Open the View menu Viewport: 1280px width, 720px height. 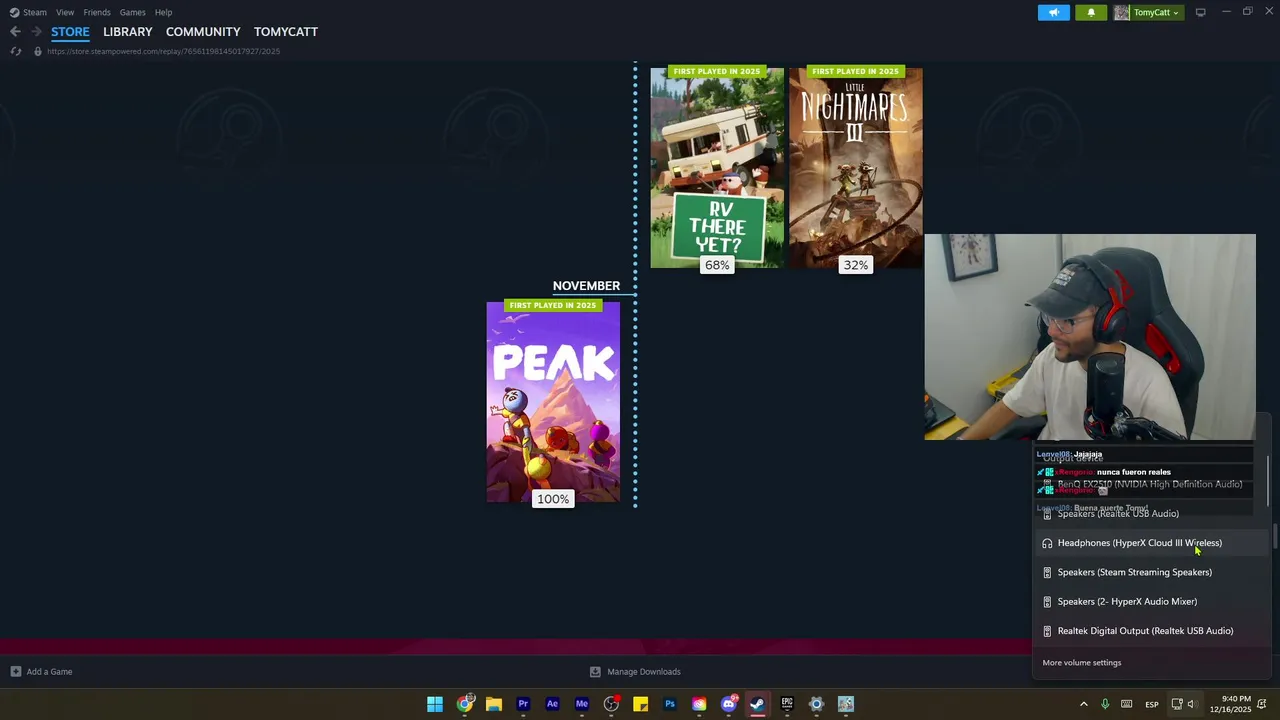pyautogui.click(x=65, y=12)
